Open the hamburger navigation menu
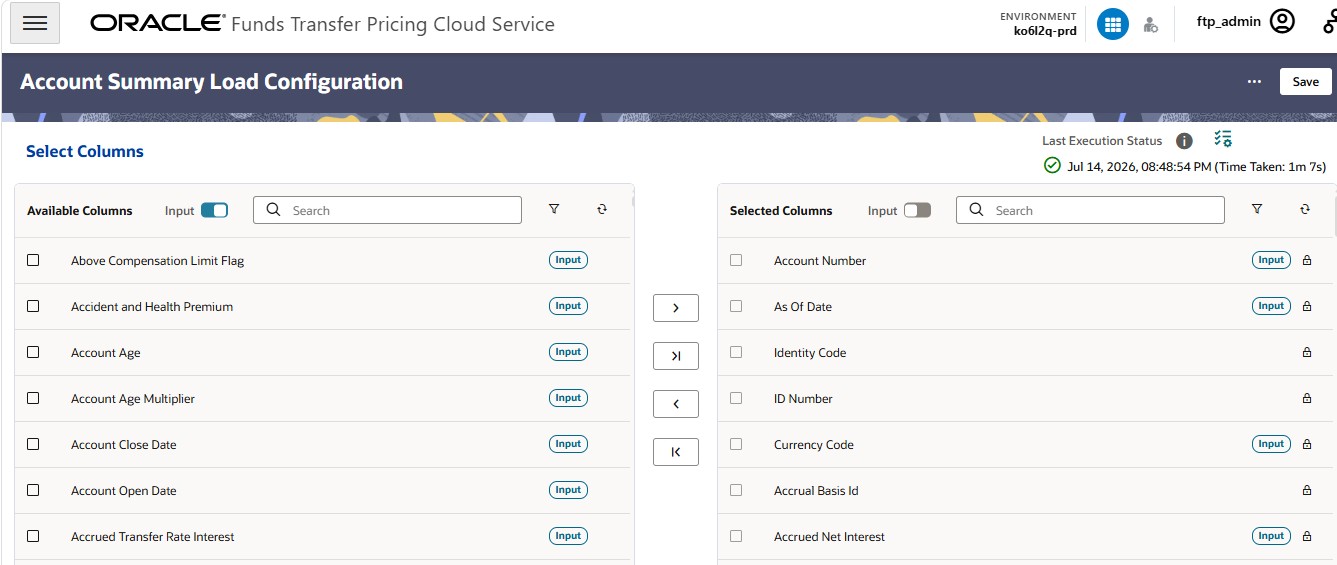The image size is (1337, 565). point(35,23)
